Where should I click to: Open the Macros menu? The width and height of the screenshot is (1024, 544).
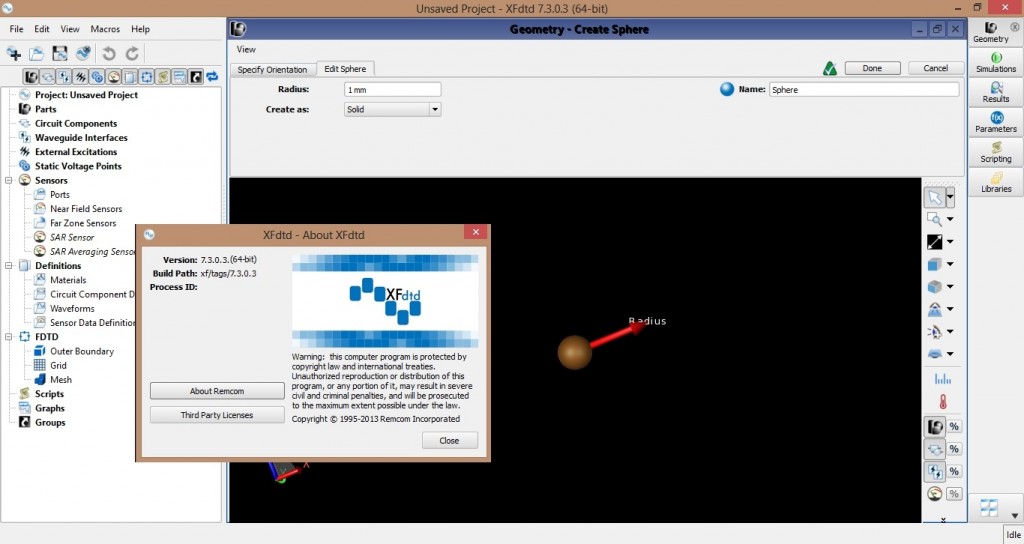[x=105, y=29]
